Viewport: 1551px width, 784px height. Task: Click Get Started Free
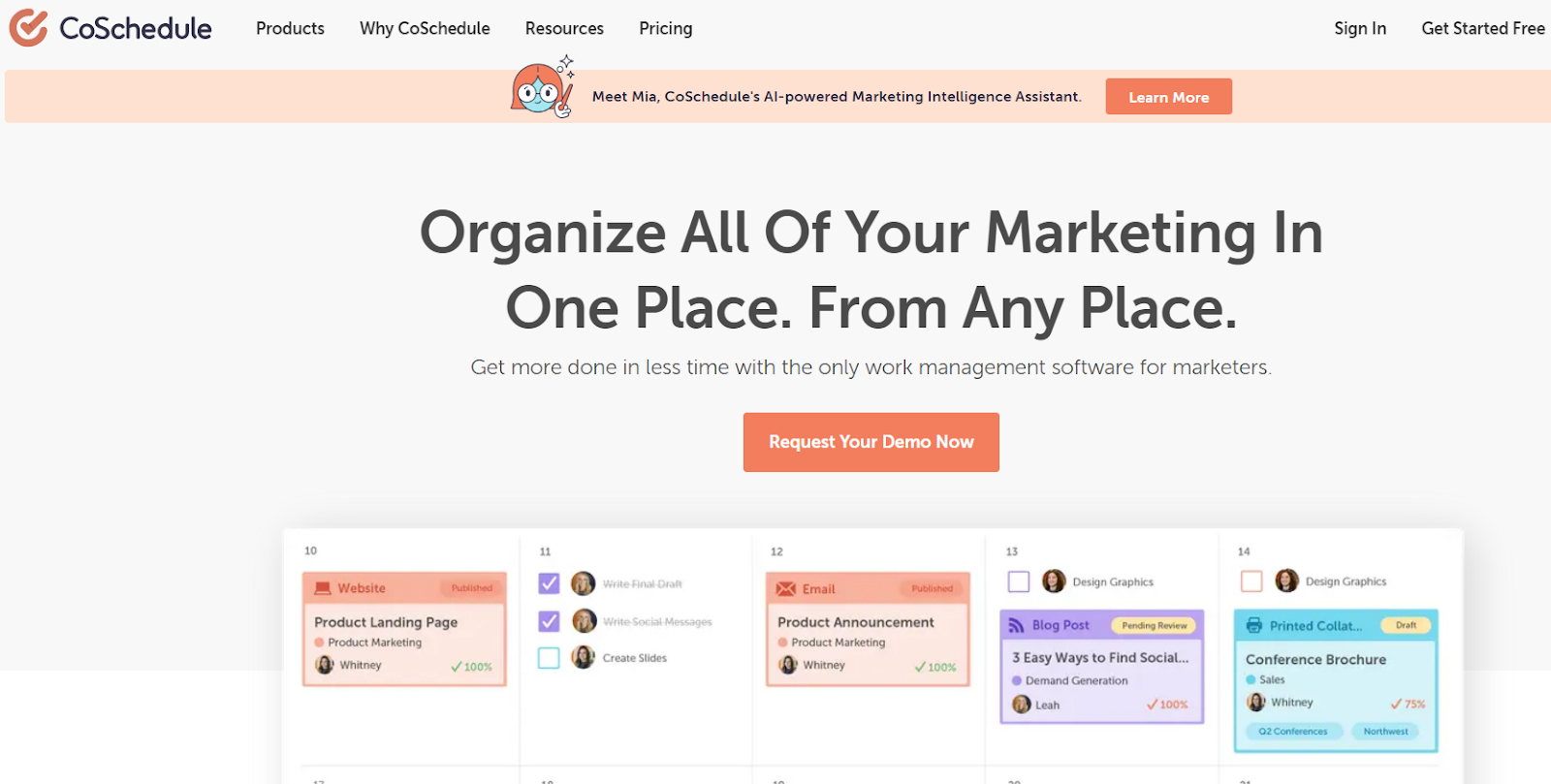1483,29
